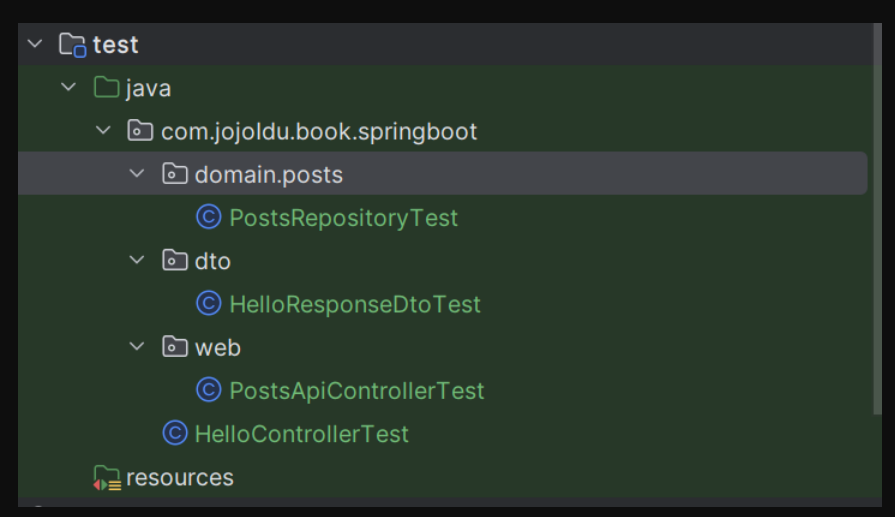
Task: Click the PostsRepositoryTest class icon
Action: pyautogui.click(x=209, y=217)
